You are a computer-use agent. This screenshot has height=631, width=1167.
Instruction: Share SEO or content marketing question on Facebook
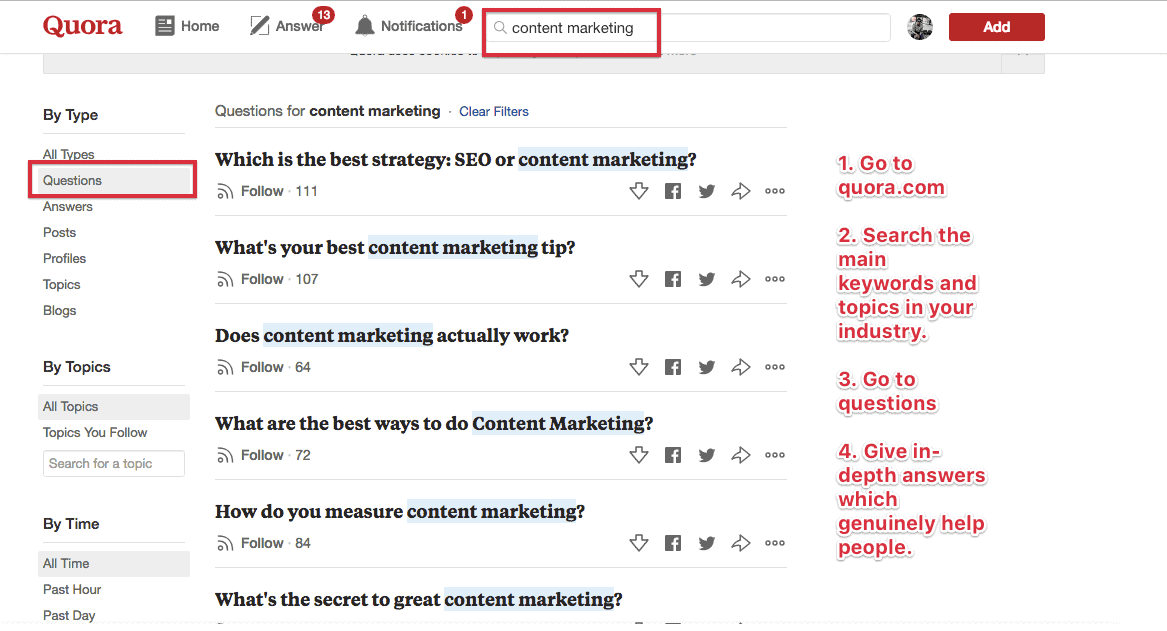(673, 191)
